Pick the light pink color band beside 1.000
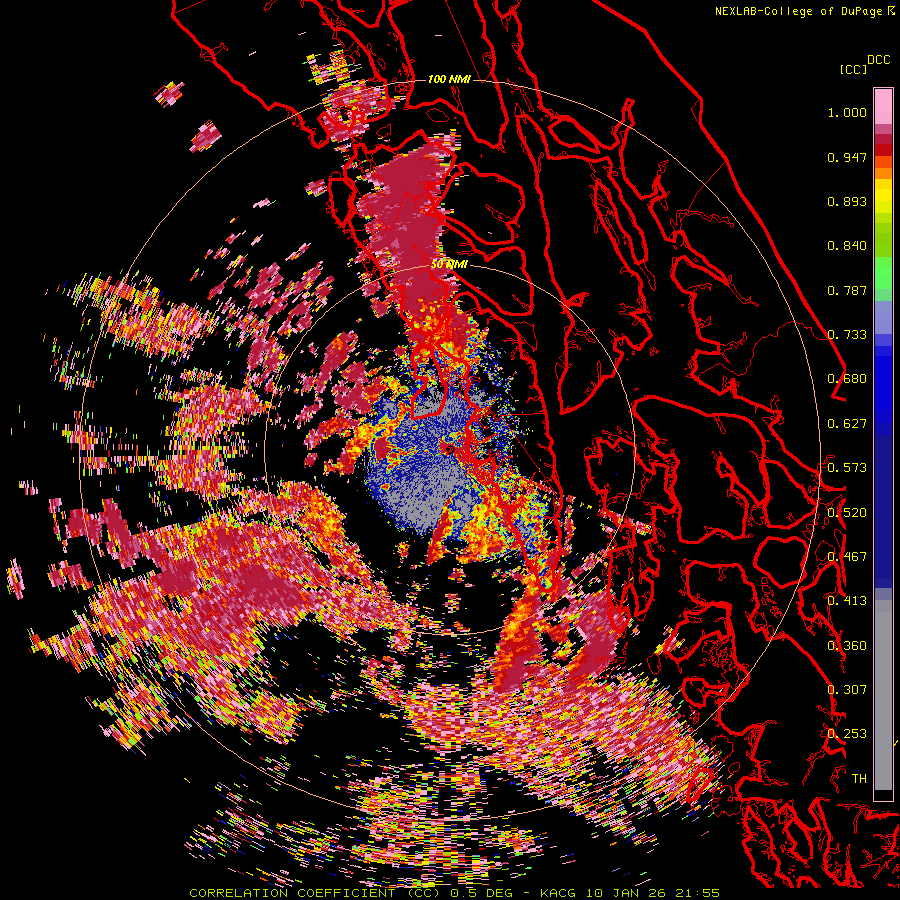Image resolution: width=900 pixels, height=900 pixels. [x=883, y=107]
